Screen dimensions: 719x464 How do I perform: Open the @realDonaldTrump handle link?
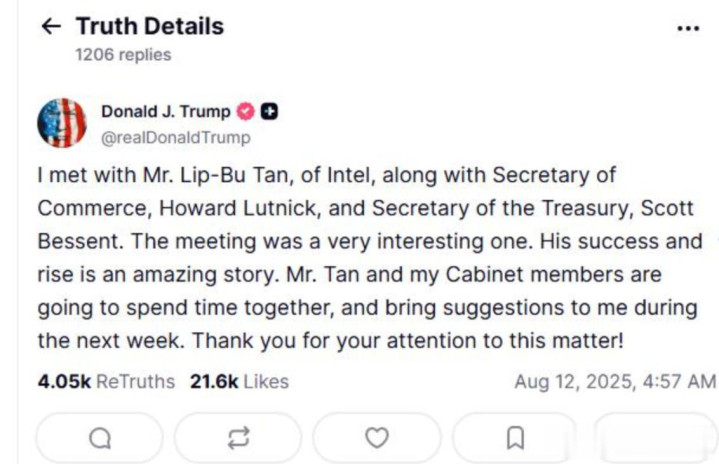tap(176, 138)
